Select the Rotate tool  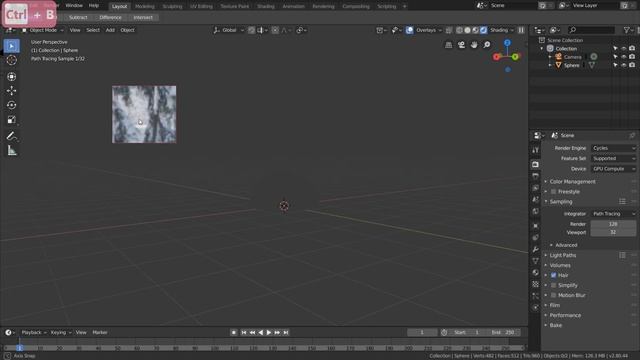(x=11, y=105)
